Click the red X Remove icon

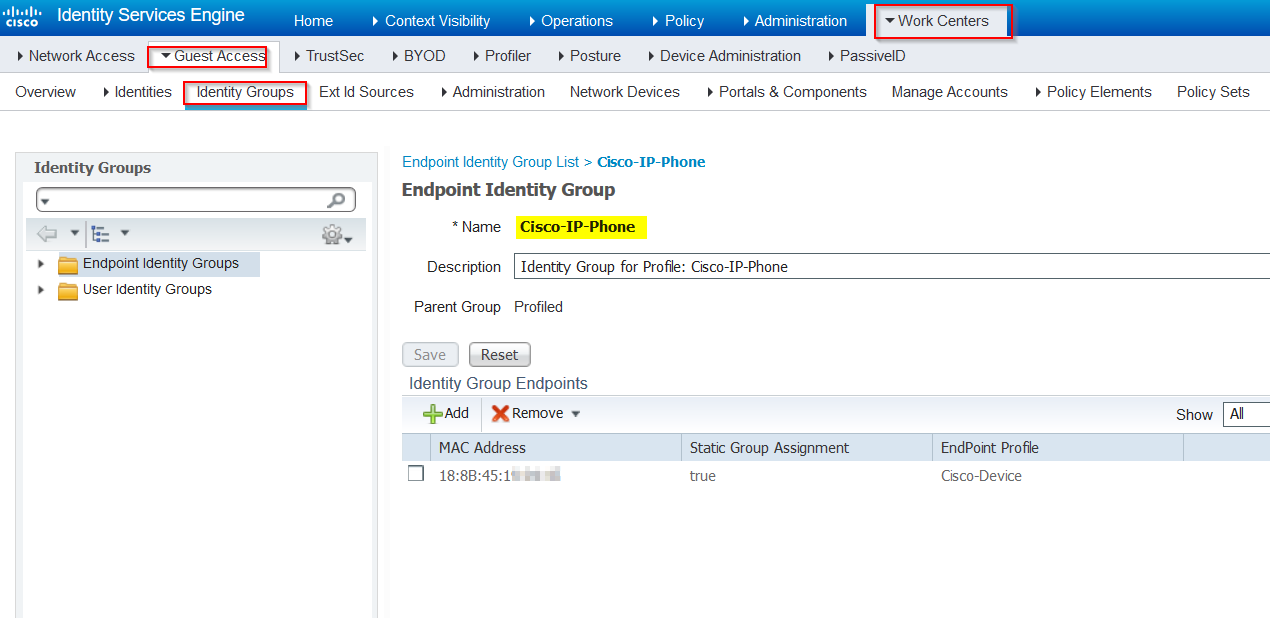[x=500, y=413]
